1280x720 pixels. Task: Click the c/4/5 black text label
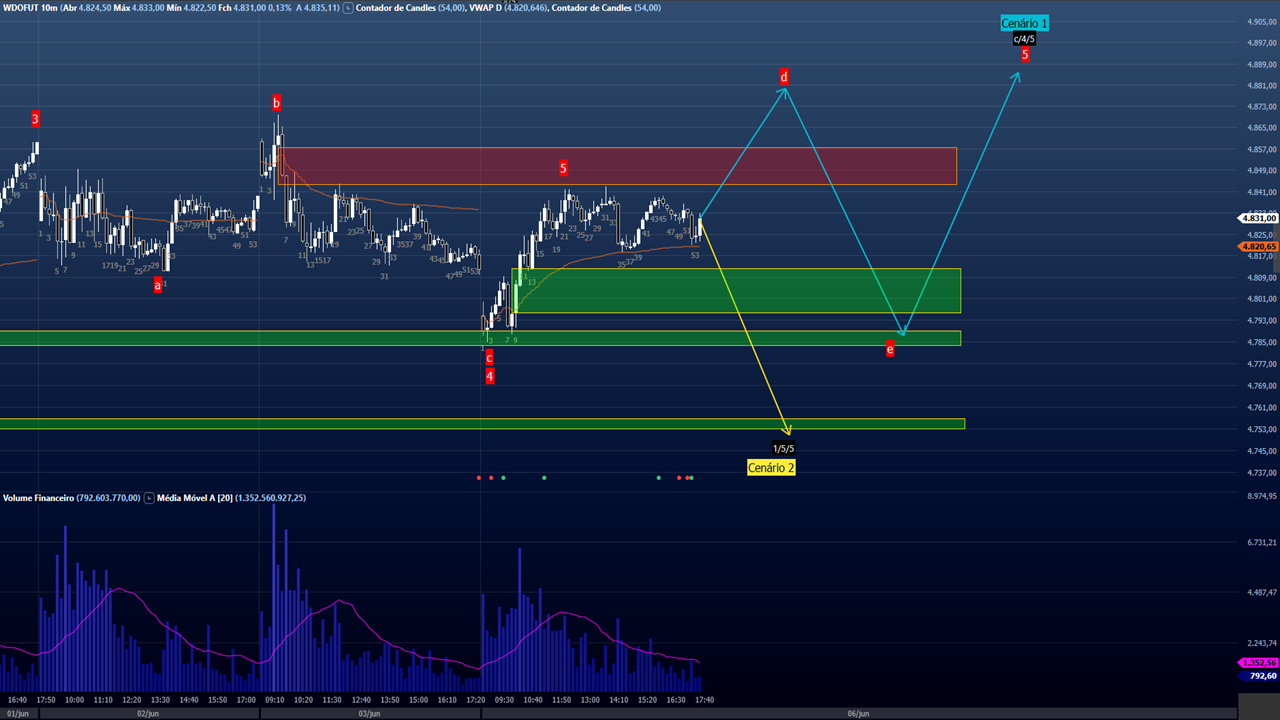pos(1024,39)
